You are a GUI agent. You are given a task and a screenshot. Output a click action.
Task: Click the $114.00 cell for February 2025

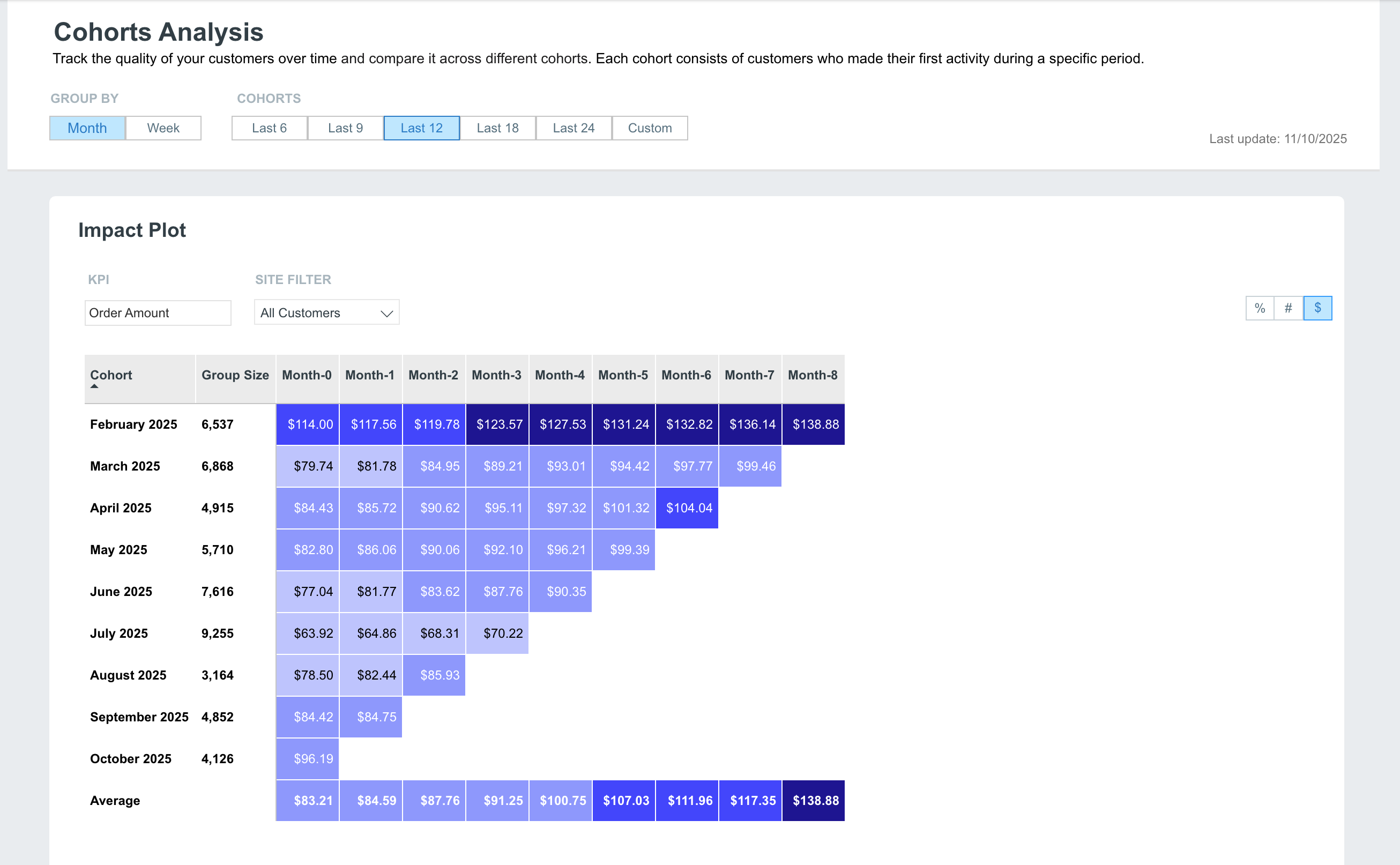click(308, 424)
